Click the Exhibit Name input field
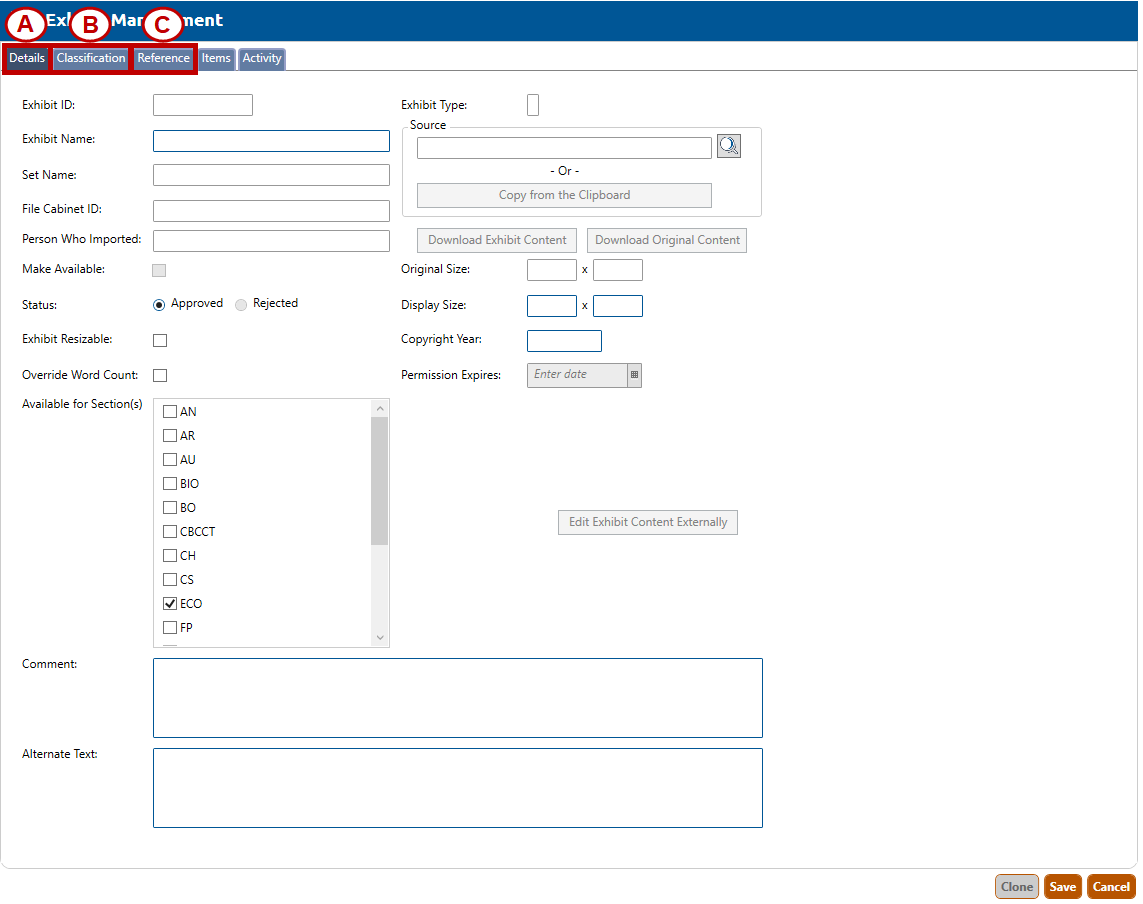This screenshot has width=1143, height=904. click(271, 141)
